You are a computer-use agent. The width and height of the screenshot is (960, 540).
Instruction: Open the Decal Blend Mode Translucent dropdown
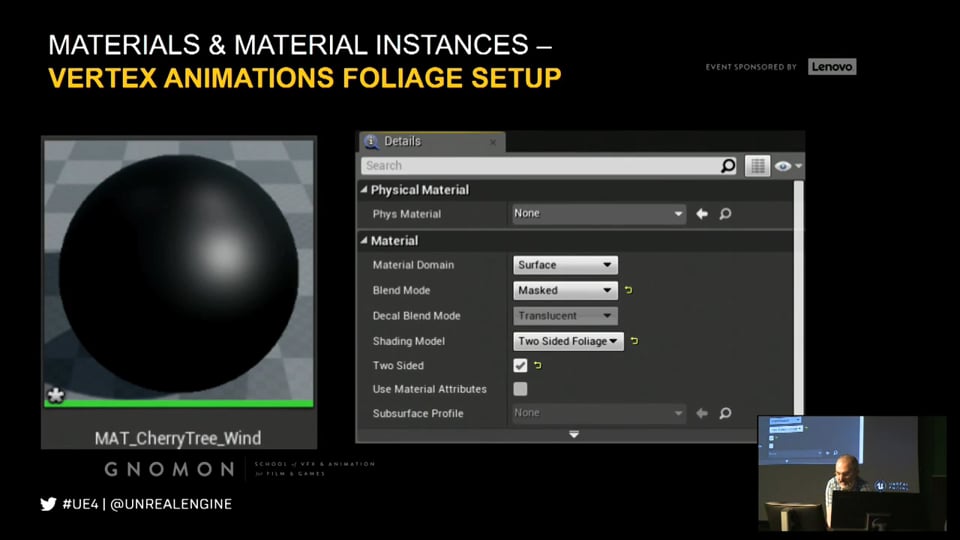click(x=565, y=316)
